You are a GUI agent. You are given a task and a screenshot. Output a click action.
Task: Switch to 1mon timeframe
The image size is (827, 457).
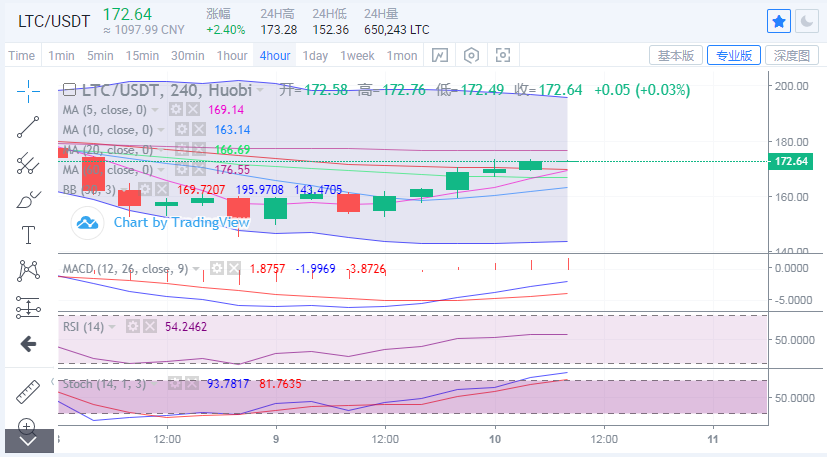click(402, 55)
